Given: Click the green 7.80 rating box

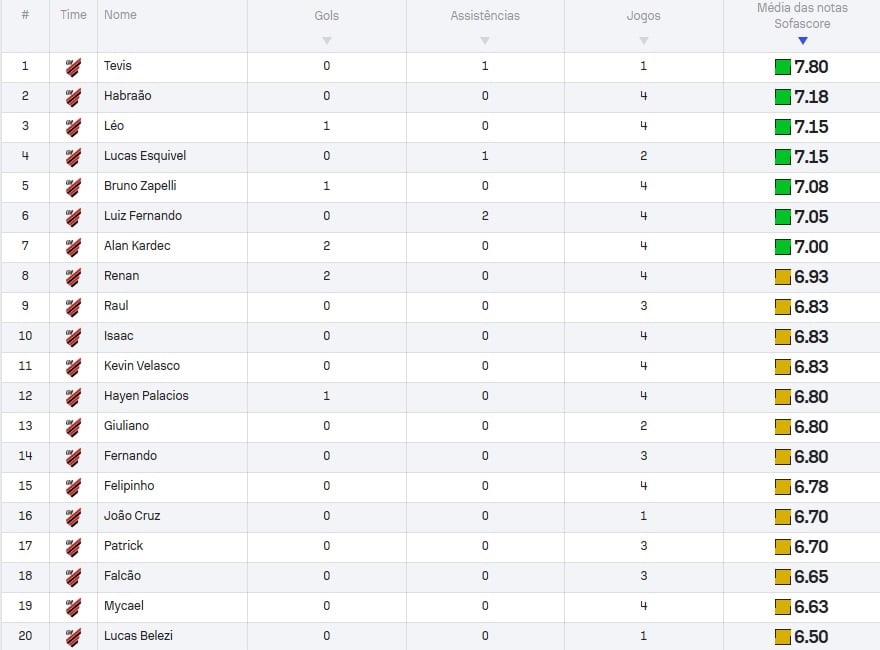Looking at the screenshot, I should pyautogui.click(x=782, y=67).
